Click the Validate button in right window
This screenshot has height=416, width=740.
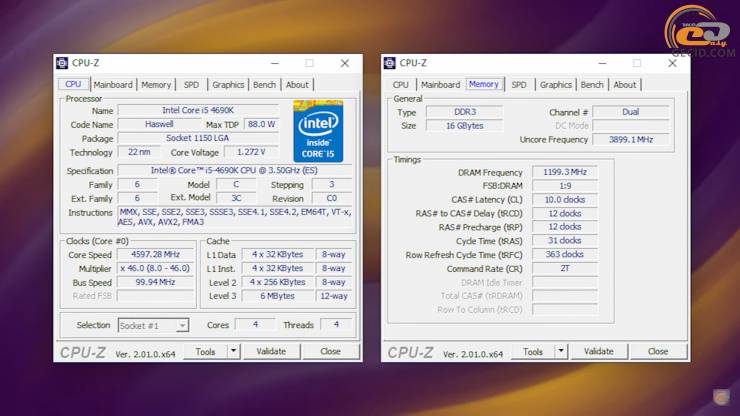598,351
